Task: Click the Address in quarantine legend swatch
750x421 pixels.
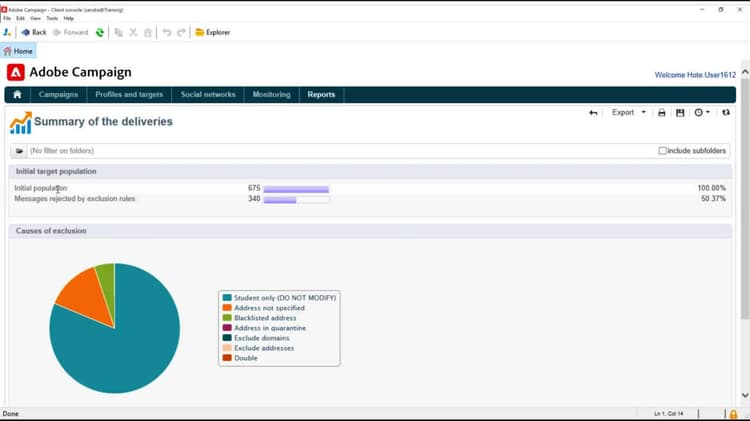Action: tap(227, 328)
